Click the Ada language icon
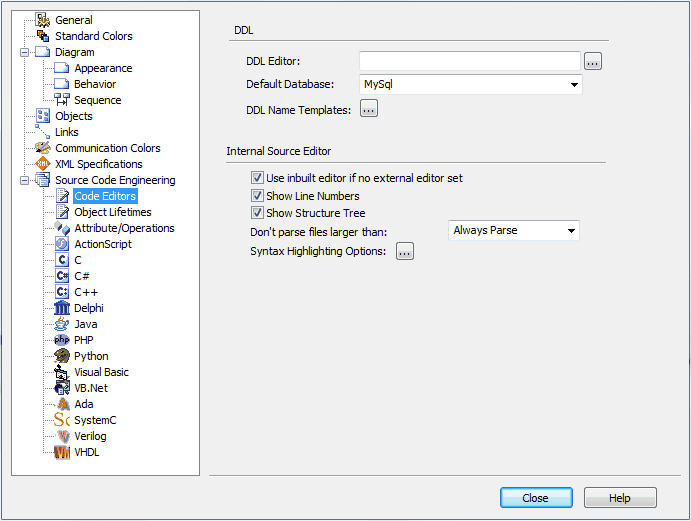Viewport: 691px width, 521px height. click(x=63, y=404)
